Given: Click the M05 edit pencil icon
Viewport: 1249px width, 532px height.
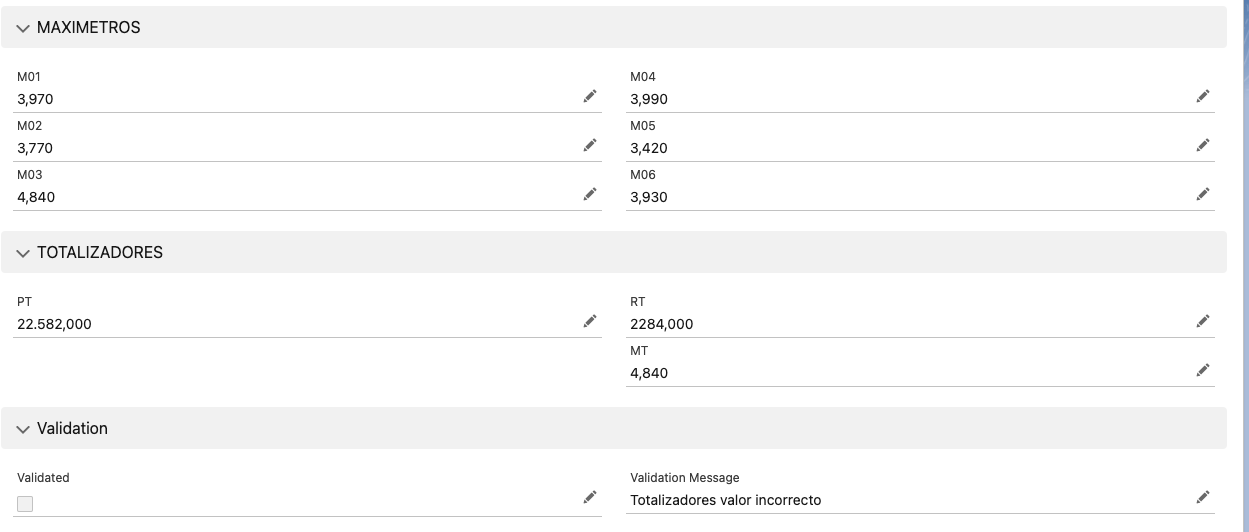Looking at the screenshot, I should point(1203,145).
